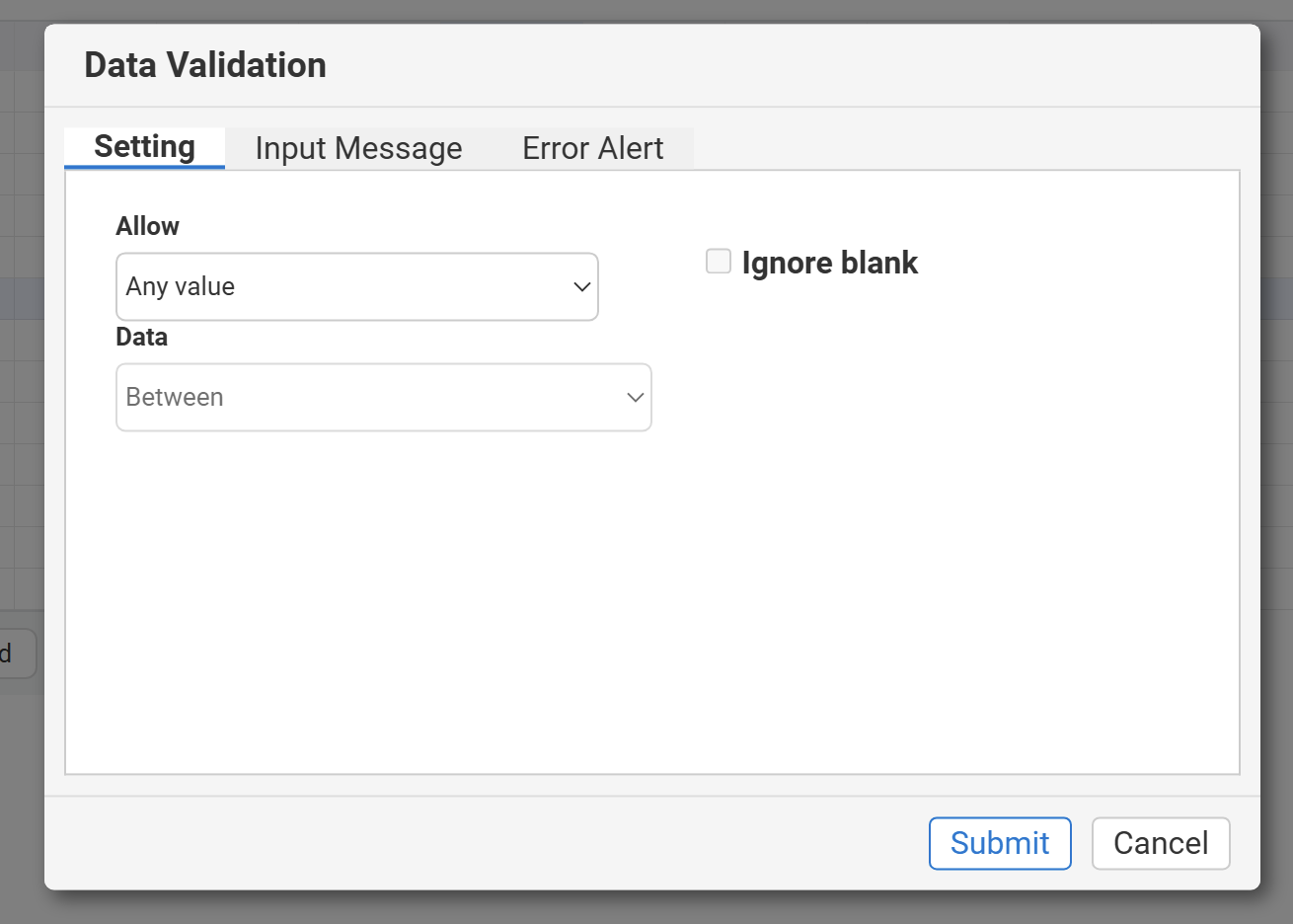Enable the Ignore blank checkbox
Viewport: 1293px width, 924px height.
(719, 262)
